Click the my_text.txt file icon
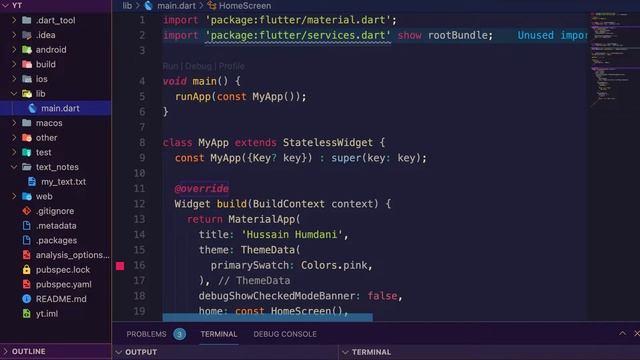 [32, 182]
